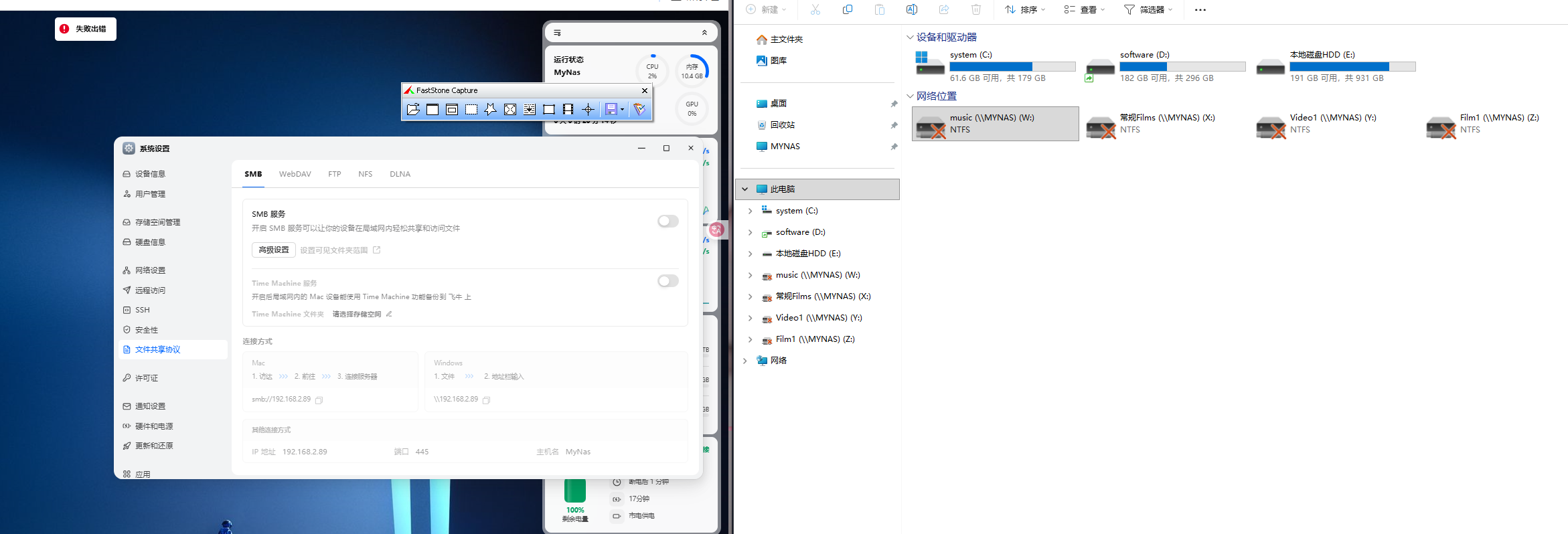This screenshot has height=534, width=1568.
Task: Switch to the WebDAV tab
Action: (295, 174)
